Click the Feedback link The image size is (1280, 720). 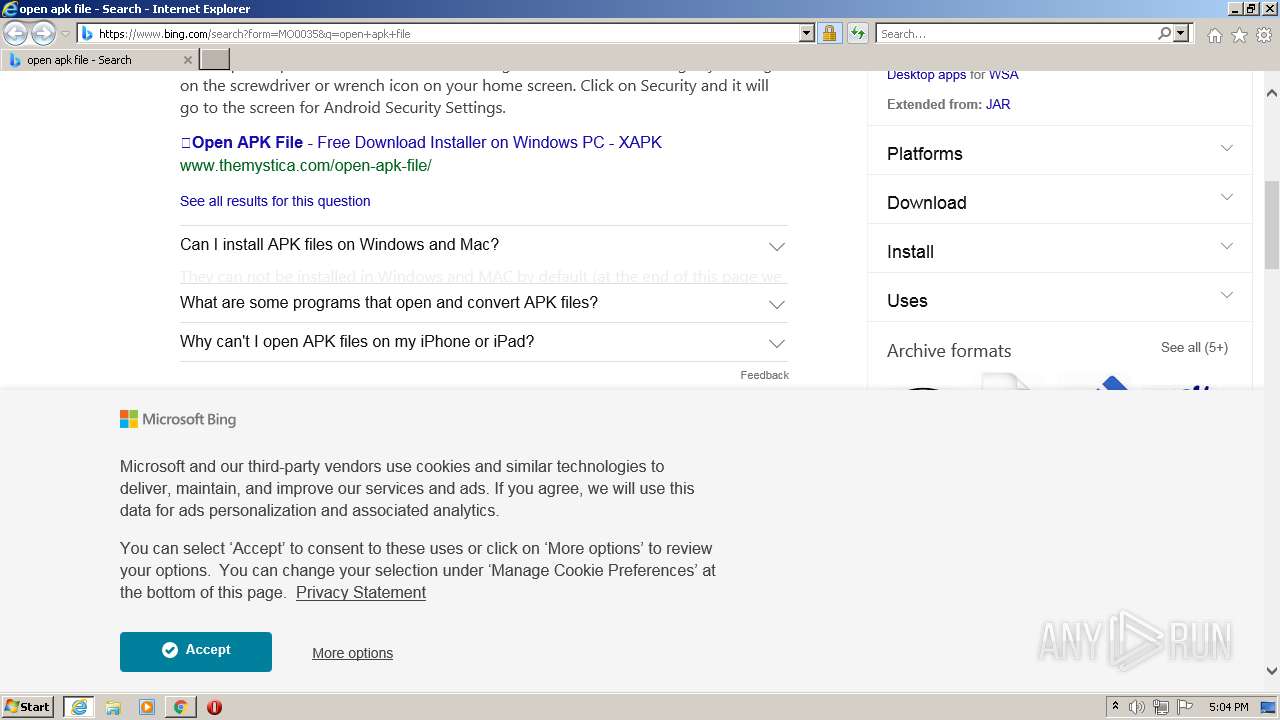[764, 375]
